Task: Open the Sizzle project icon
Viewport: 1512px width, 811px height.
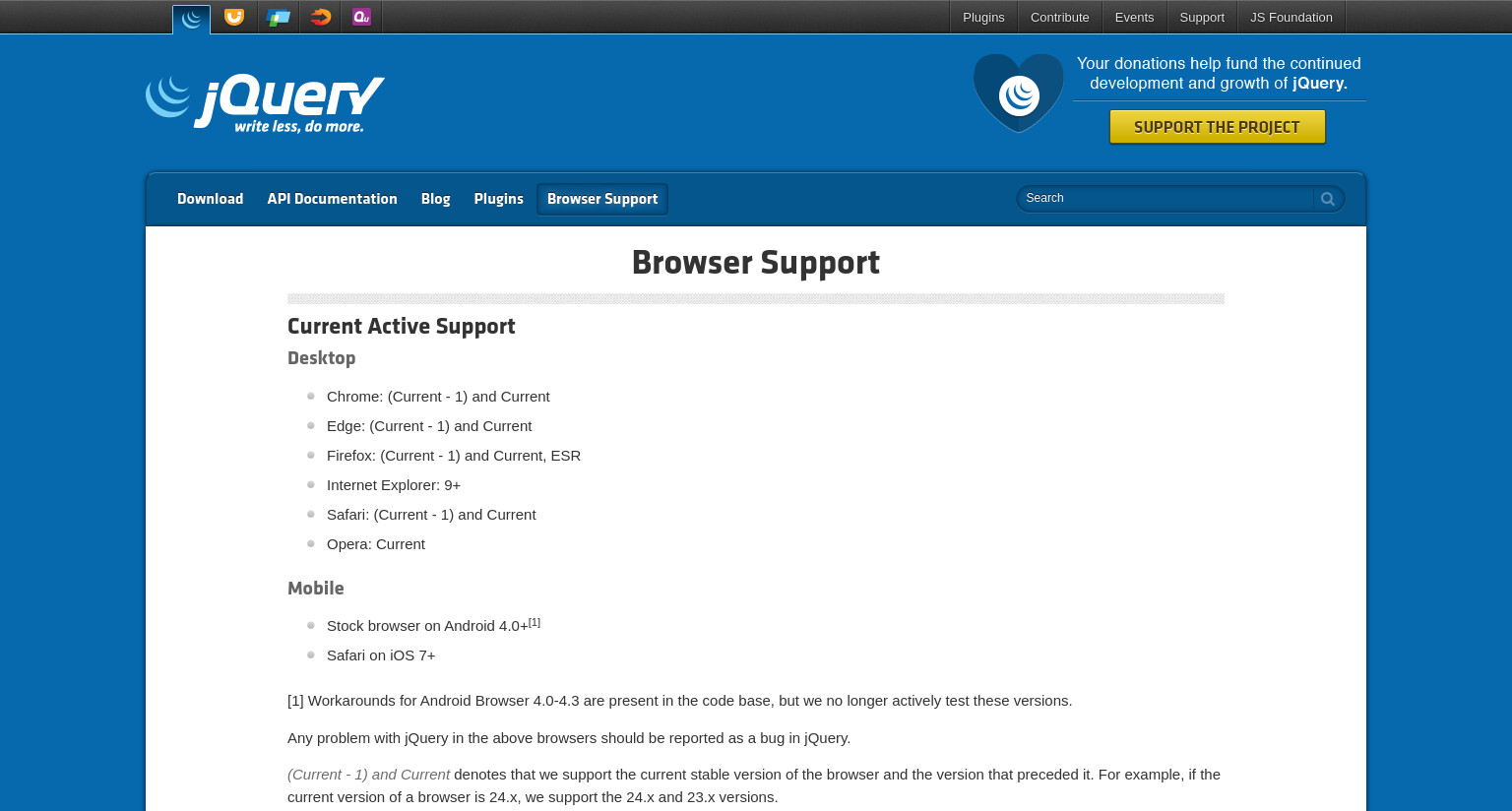Action: (320, 17)
